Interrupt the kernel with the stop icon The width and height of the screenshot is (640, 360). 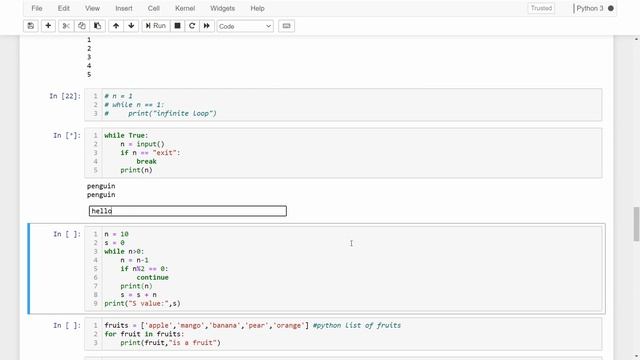coord(177,26)
